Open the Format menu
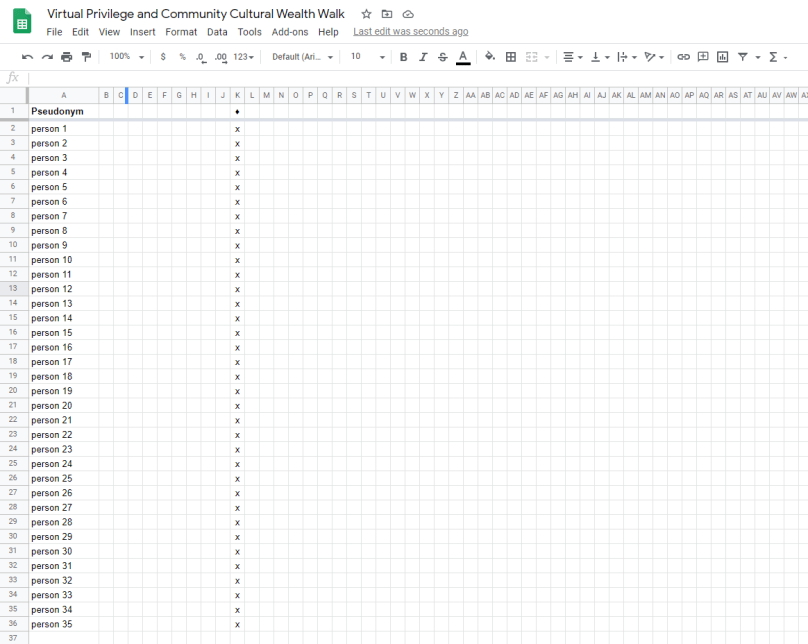The image size is (808, 644). tap(181, 32)
